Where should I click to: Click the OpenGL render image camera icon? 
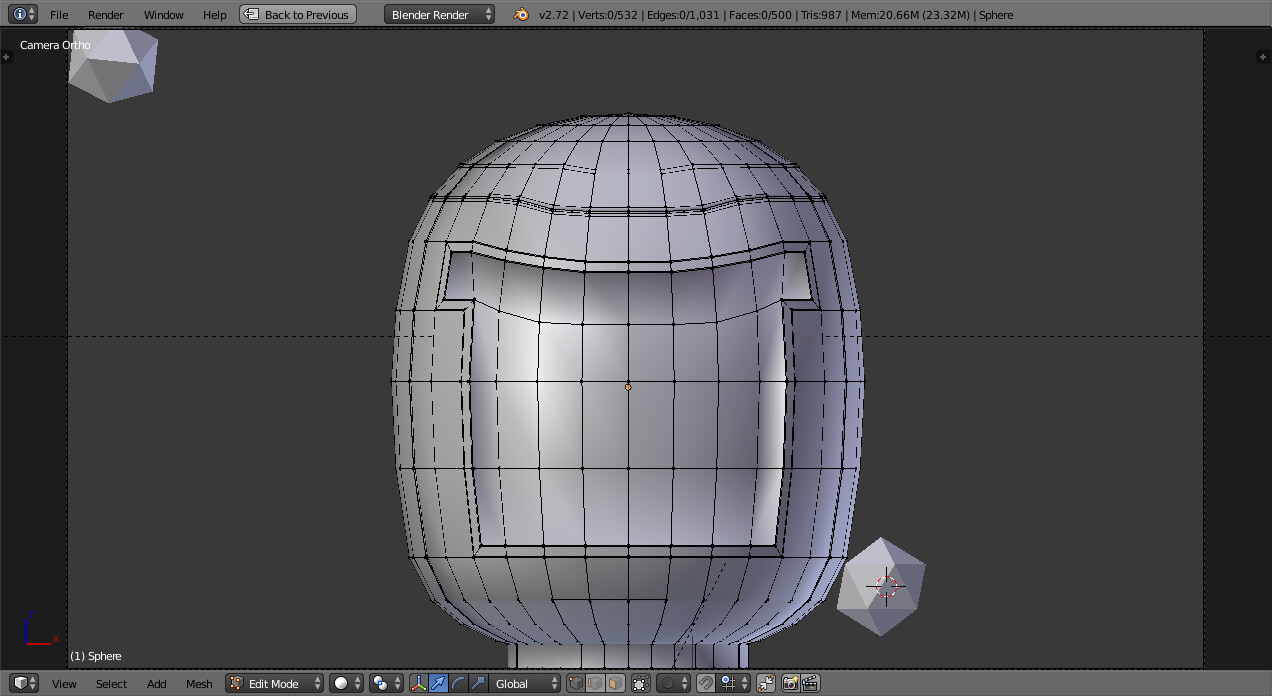pyautogui.click(x=790, y=683)
